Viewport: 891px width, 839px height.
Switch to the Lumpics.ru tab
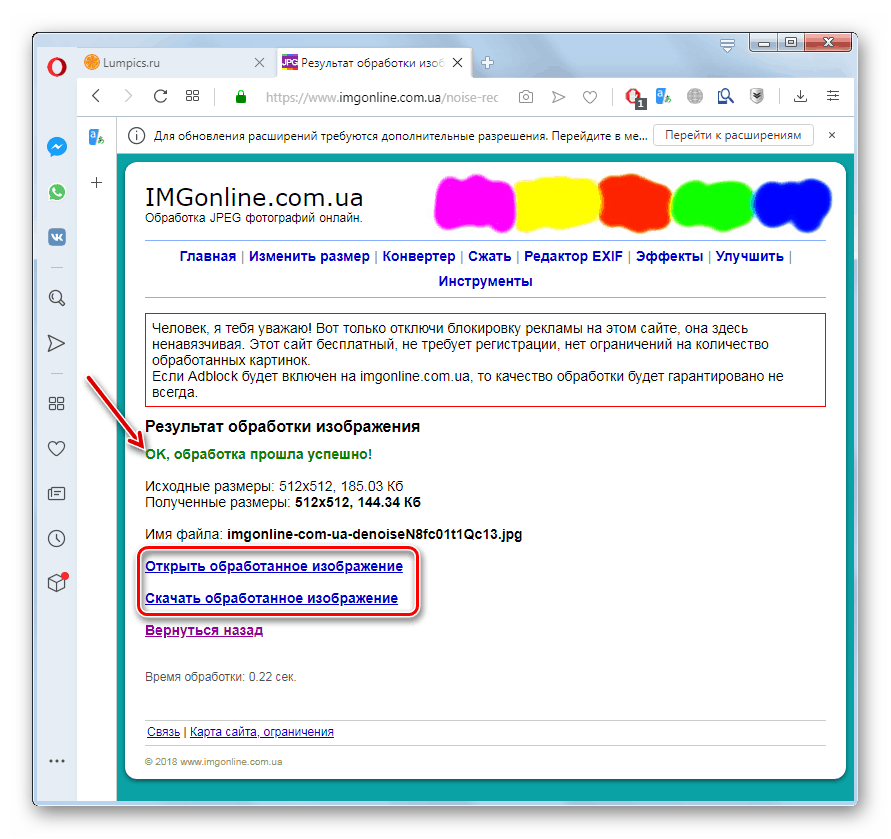(x=174, y=63)
